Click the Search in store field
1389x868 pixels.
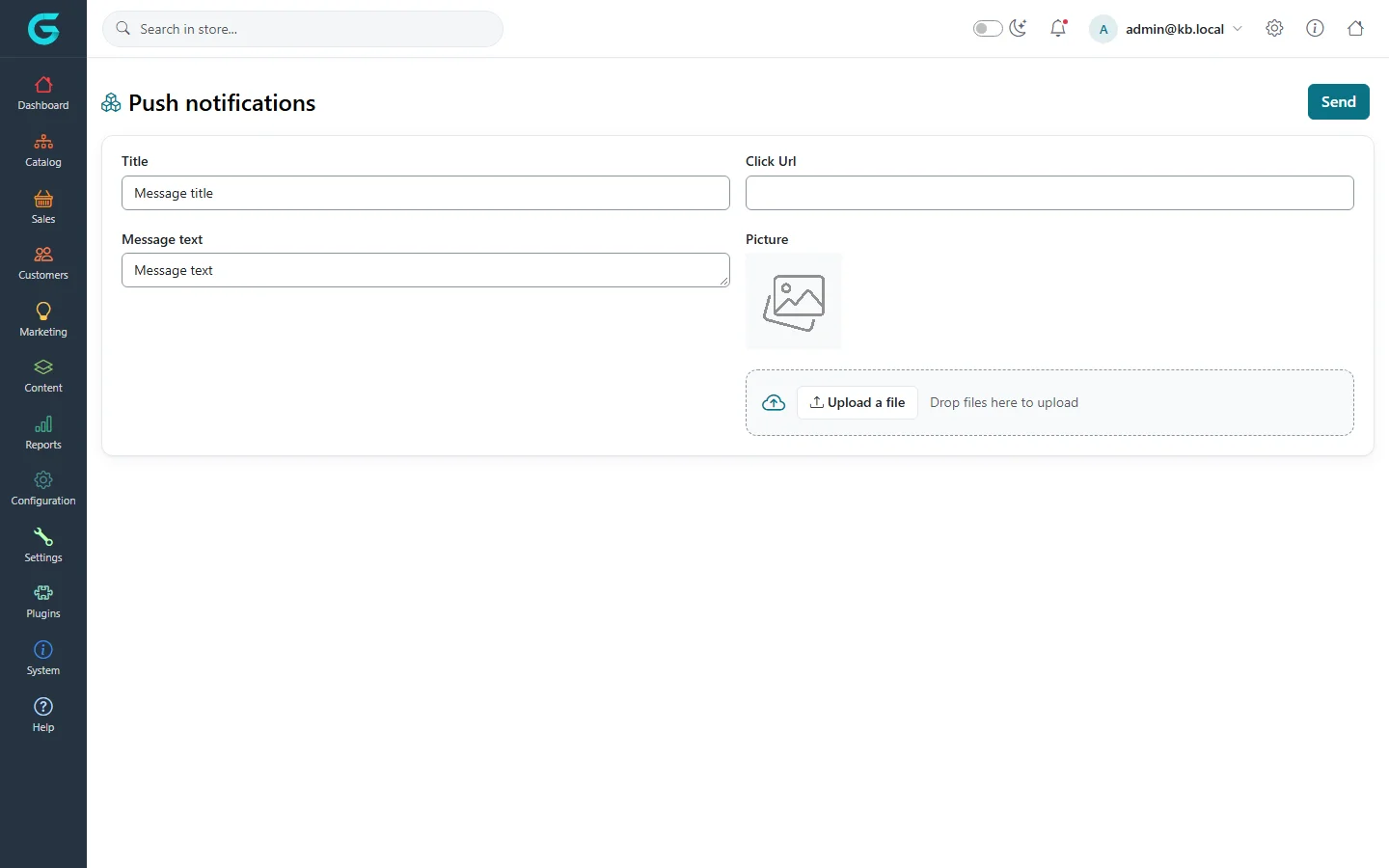point(303,29)
